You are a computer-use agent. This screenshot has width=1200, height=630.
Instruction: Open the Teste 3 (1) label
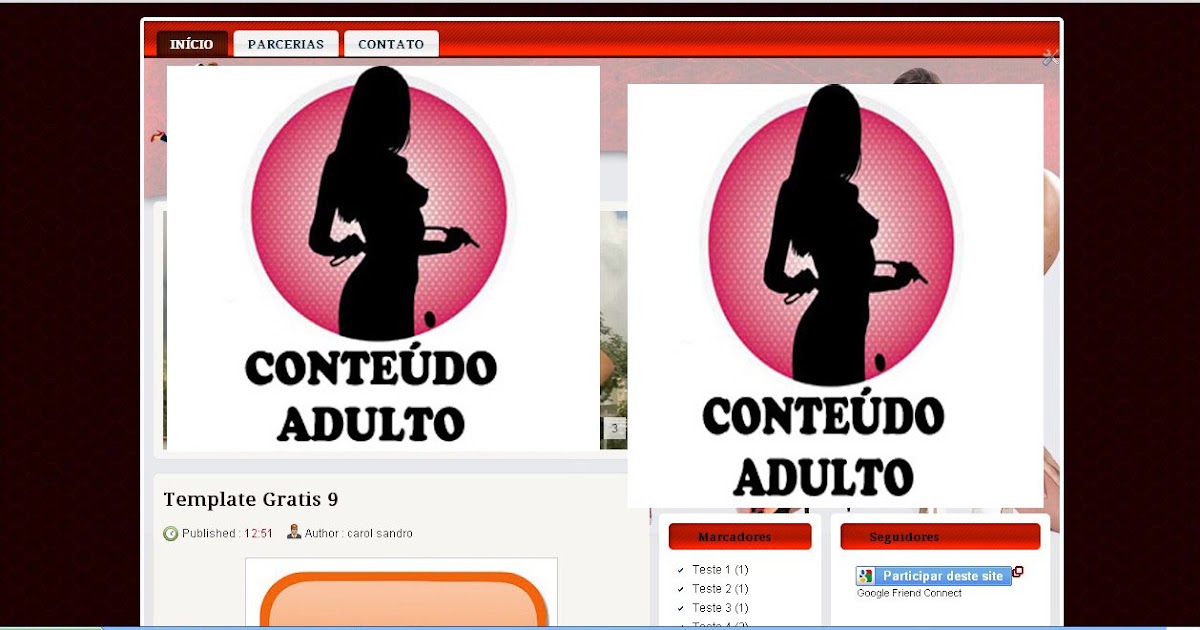point(720,608)
